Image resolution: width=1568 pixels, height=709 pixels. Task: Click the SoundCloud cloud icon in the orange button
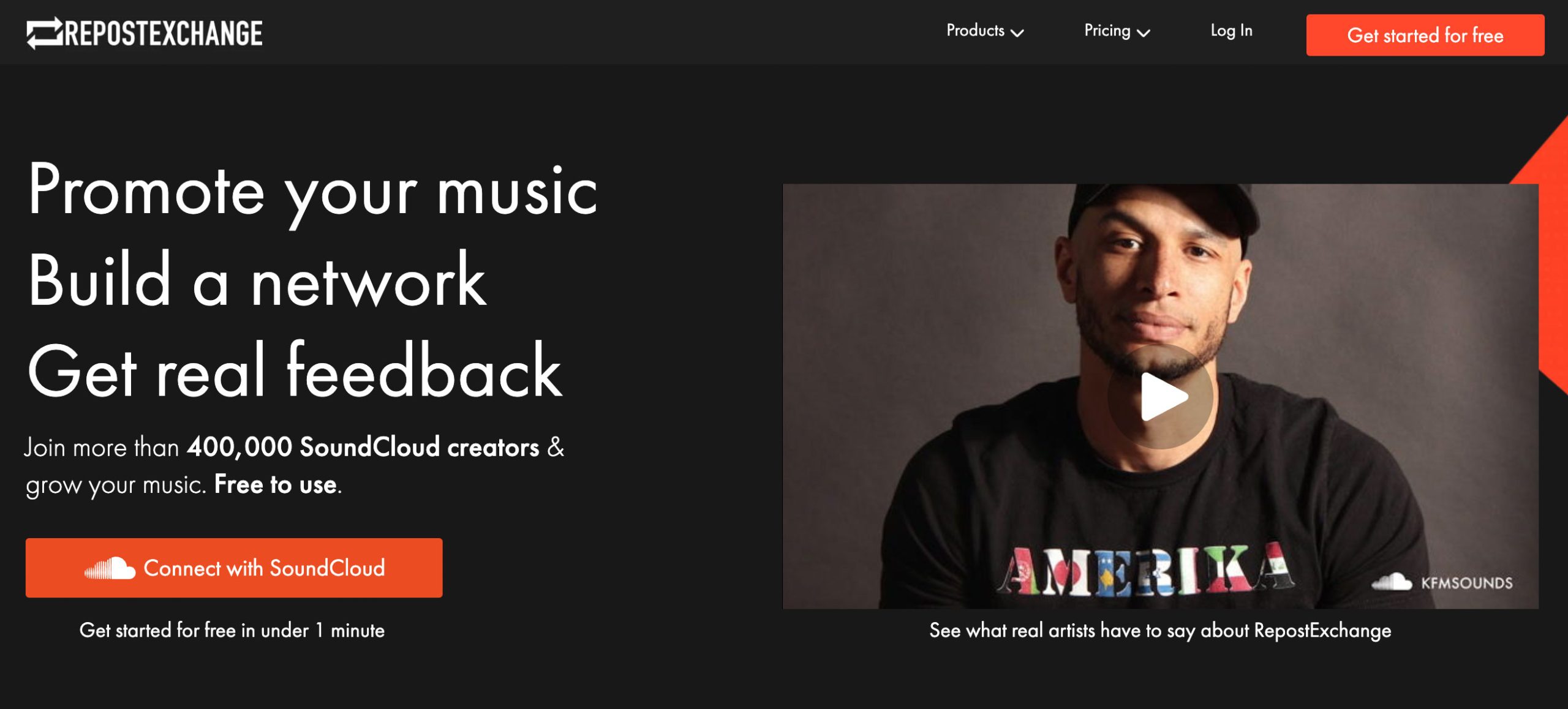click(x=110, y=568)
